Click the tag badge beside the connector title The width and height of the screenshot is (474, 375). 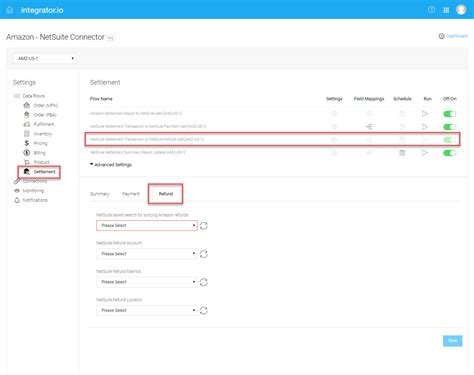[x=111, y=38]
